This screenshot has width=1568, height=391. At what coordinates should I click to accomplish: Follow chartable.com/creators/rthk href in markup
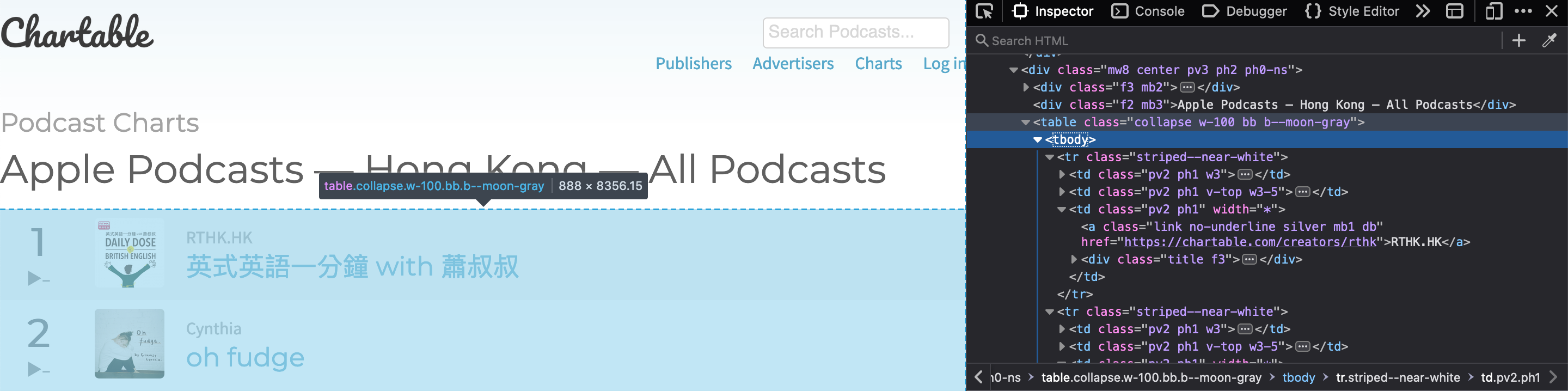[1249, 242]
